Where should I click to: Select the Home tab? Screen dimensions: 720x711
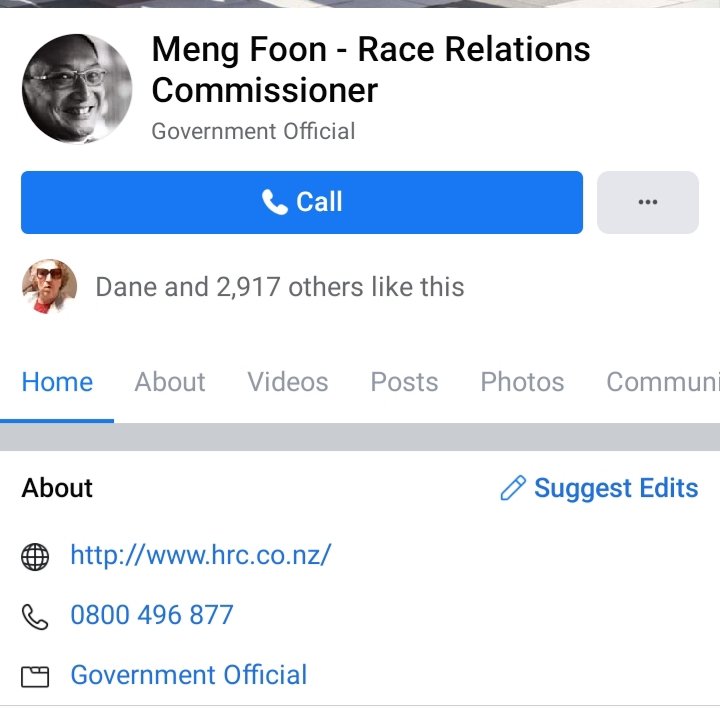pos(57,382)
